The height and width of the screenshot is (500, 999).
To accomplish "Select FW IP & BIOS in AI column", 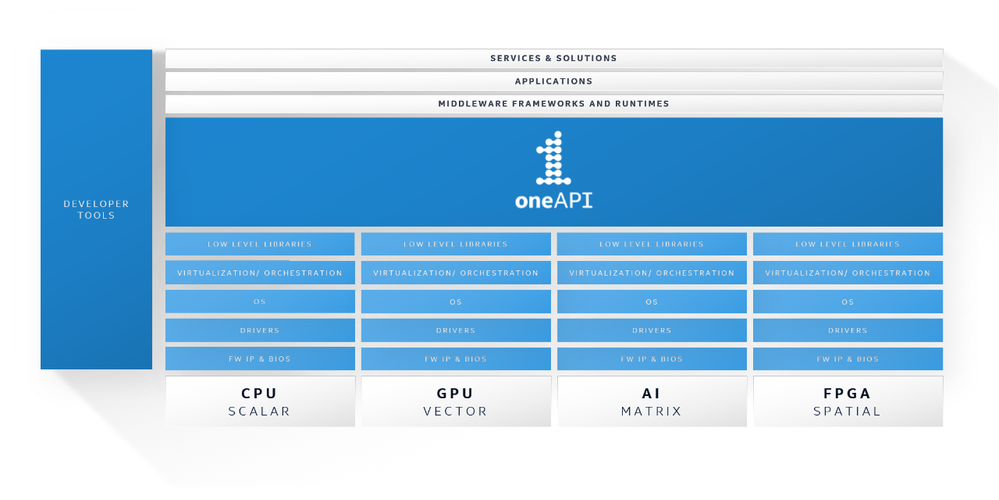I will pos(652,359).
